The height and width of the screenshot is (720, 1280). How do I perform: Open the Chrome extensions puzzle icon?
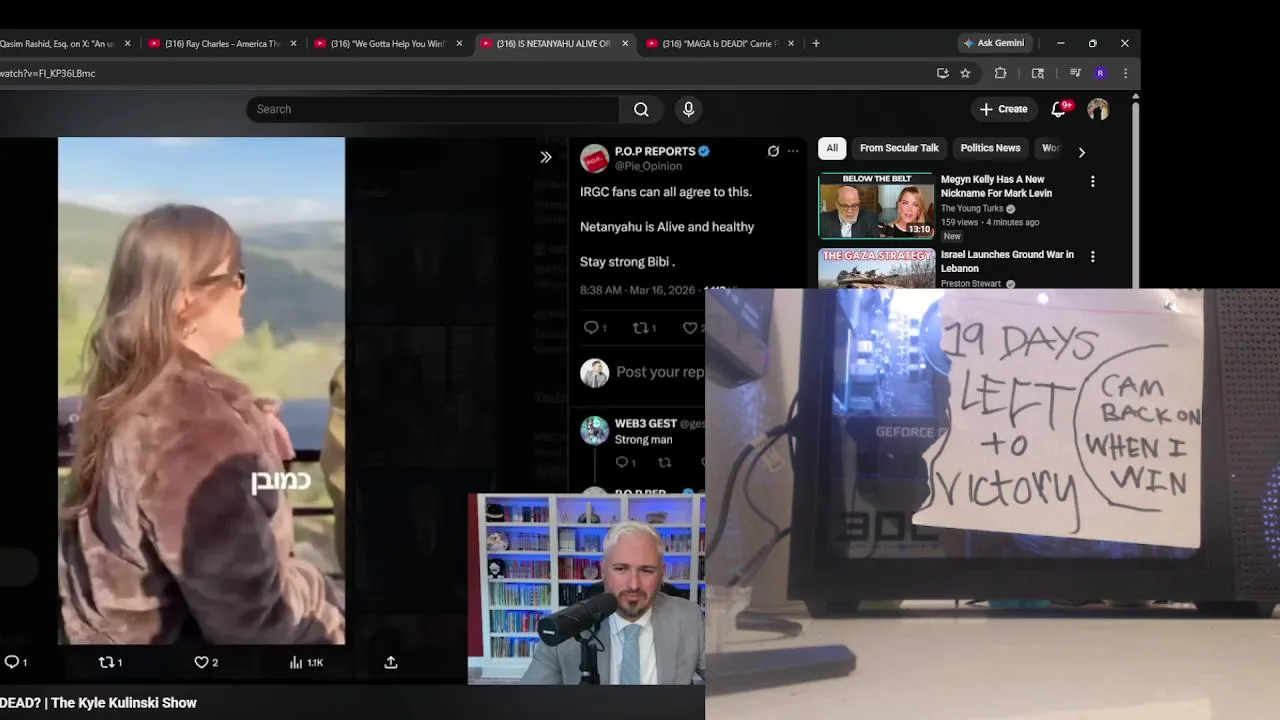1000,73
